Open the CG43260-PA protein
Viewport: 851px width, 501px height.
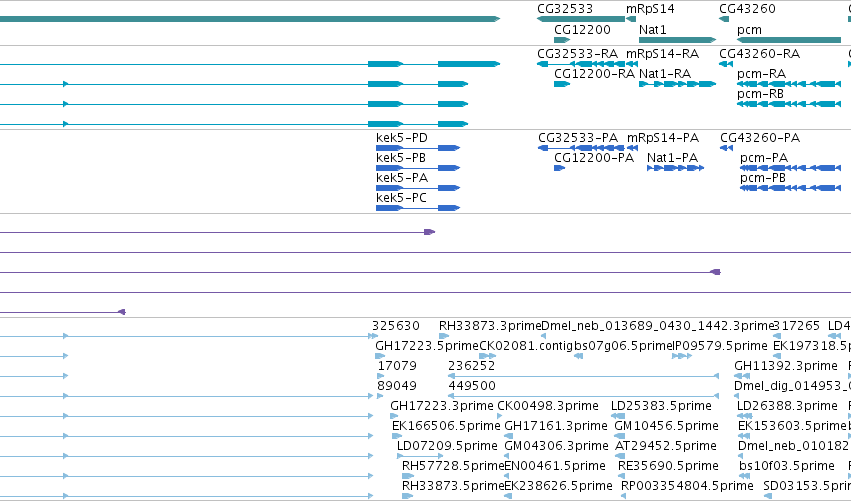click(x=727, y=148)
